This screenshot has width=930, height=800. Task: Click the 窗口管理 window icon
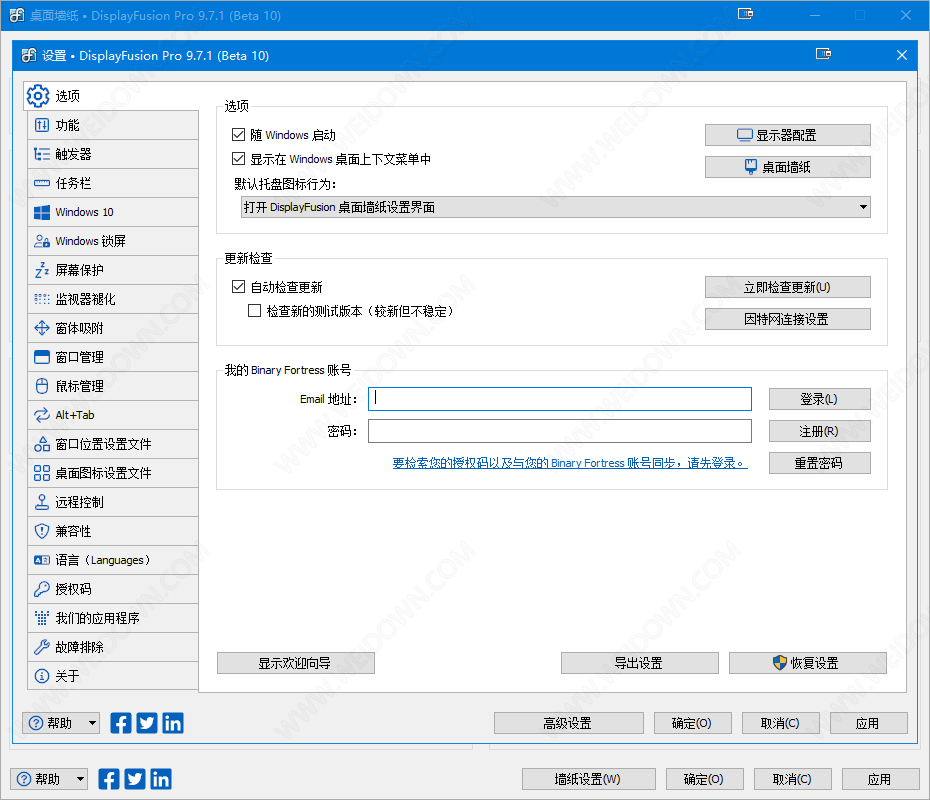(42, 357)
